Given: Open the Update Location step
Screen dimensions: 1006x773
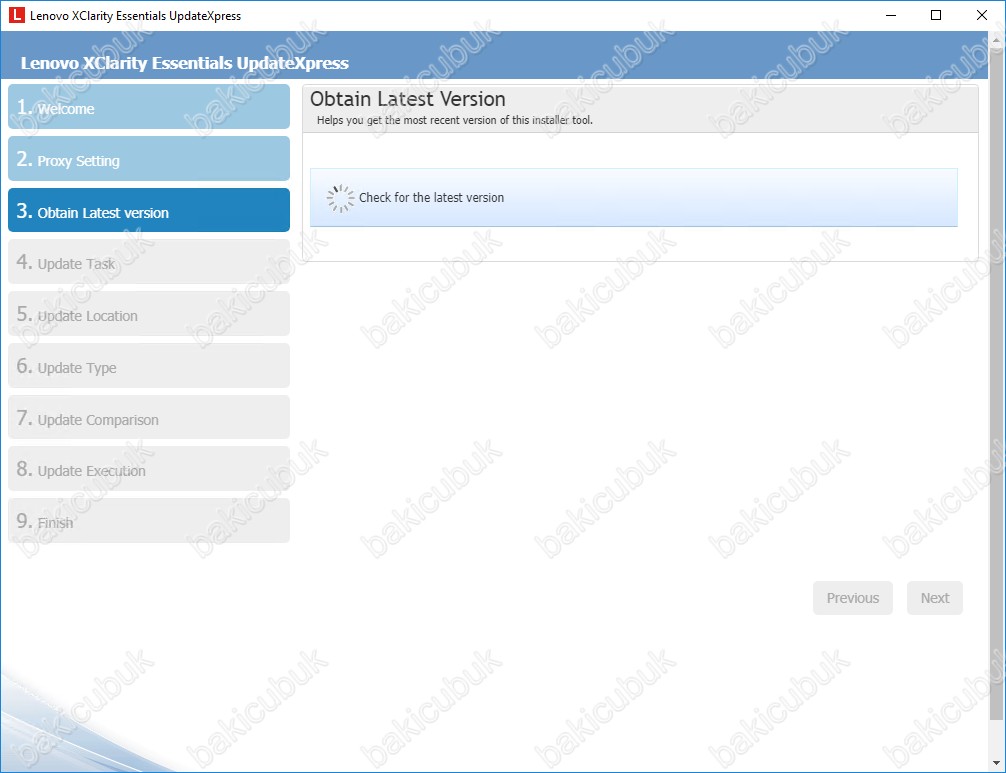Looking at the screenshot, I should [149, 314].
